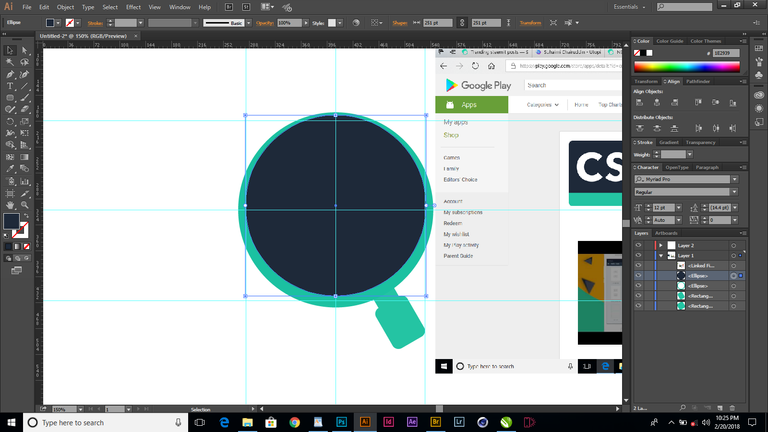Toggle visibility of Layer 1
768x432 pixels.
pyautogui.click(x=638, y=256)
